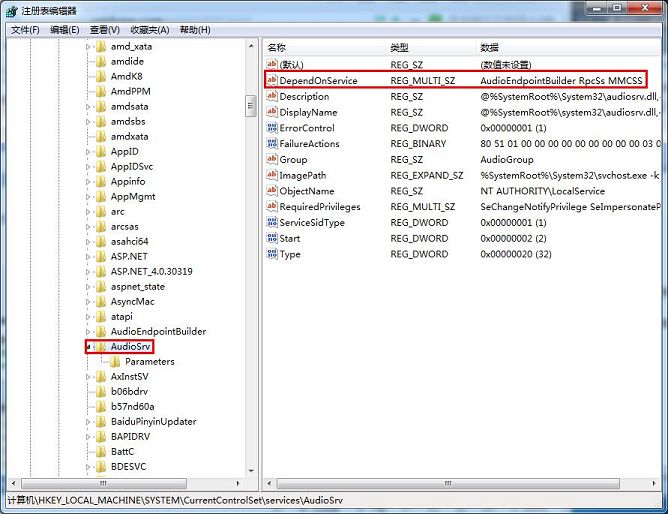Open the 收藏夹(A) menu

click(x=149, y=30)
